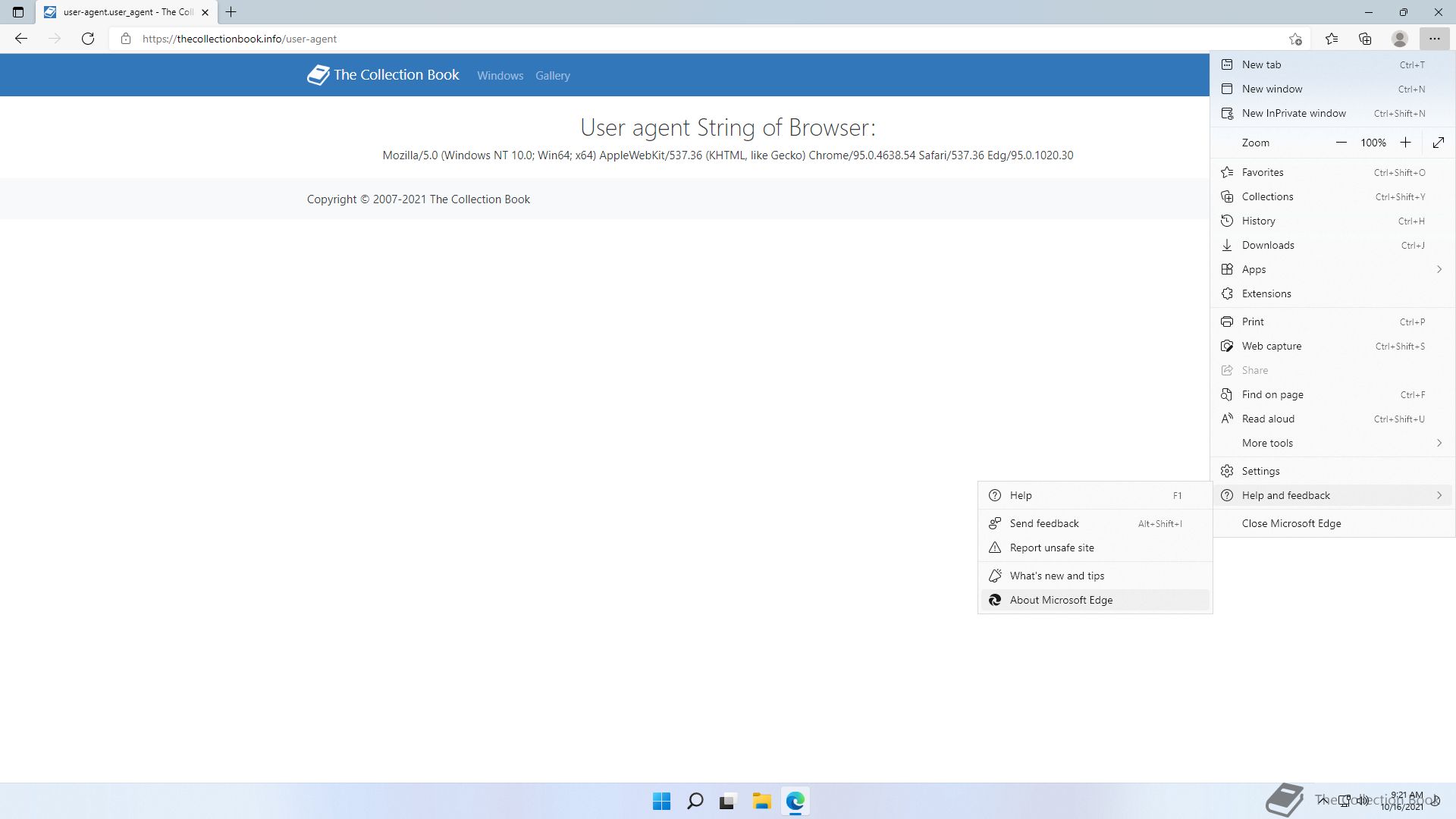Open the Windows Start button
The height and width of the screenshot is (819, 1456).
point(661,801)
